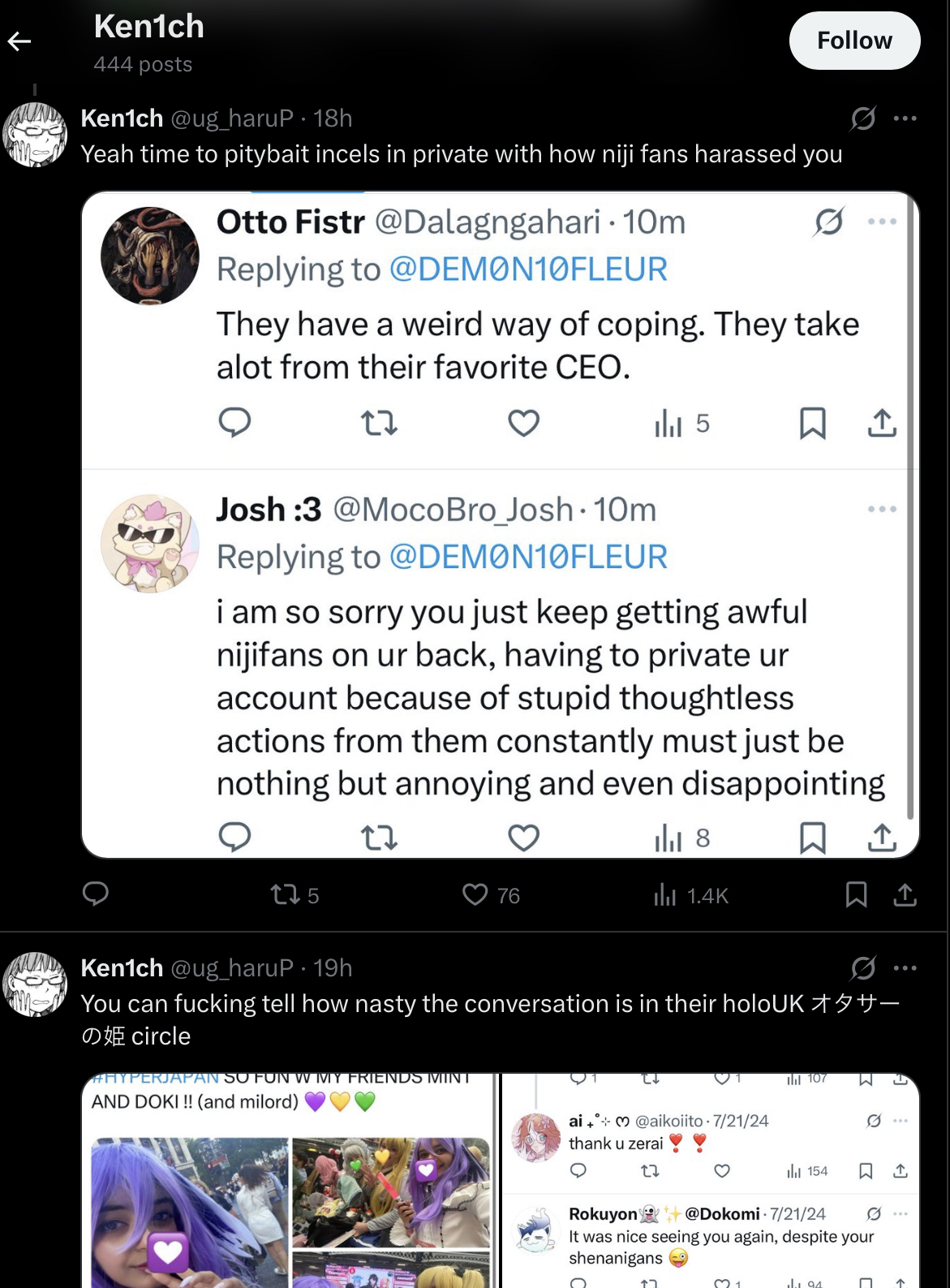View analytics showing 1.4K views
Viewport: 950px width, 1288px height.
(665, 895)
